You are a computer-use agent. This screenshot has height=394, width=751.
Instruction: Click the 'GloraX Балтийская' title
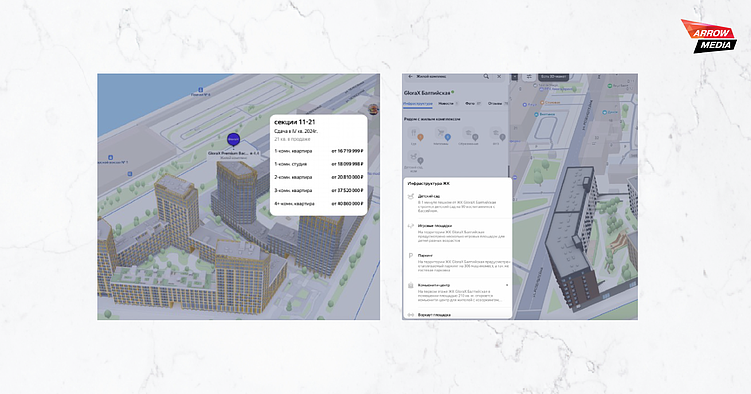(x=427, y=92)
